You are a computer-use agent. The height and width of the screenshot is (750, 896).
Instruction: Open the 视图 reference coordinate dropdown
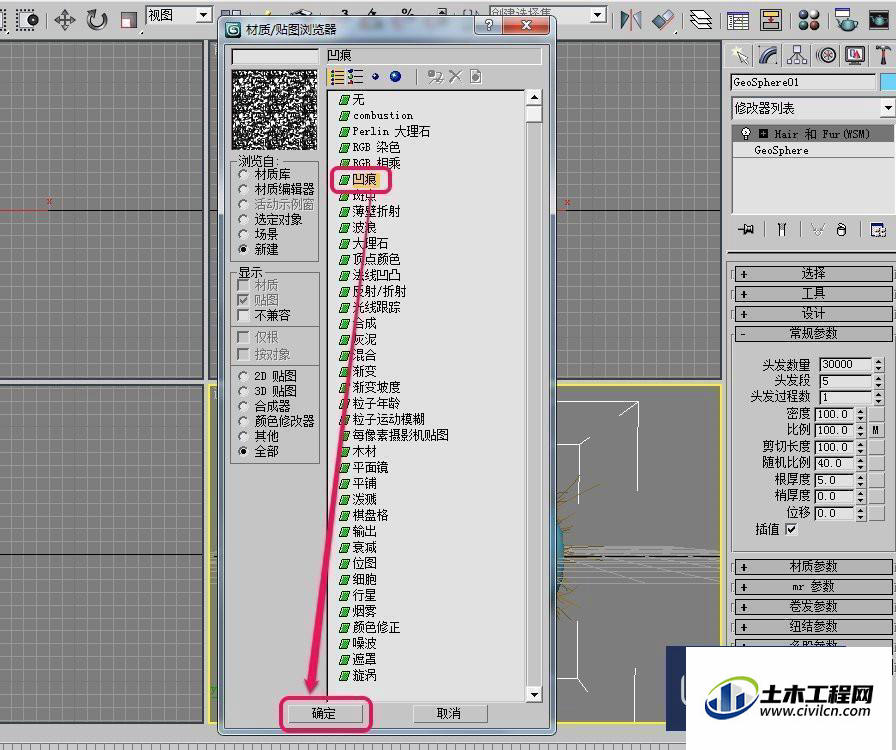pyautogui.click(x=203, y=15)
